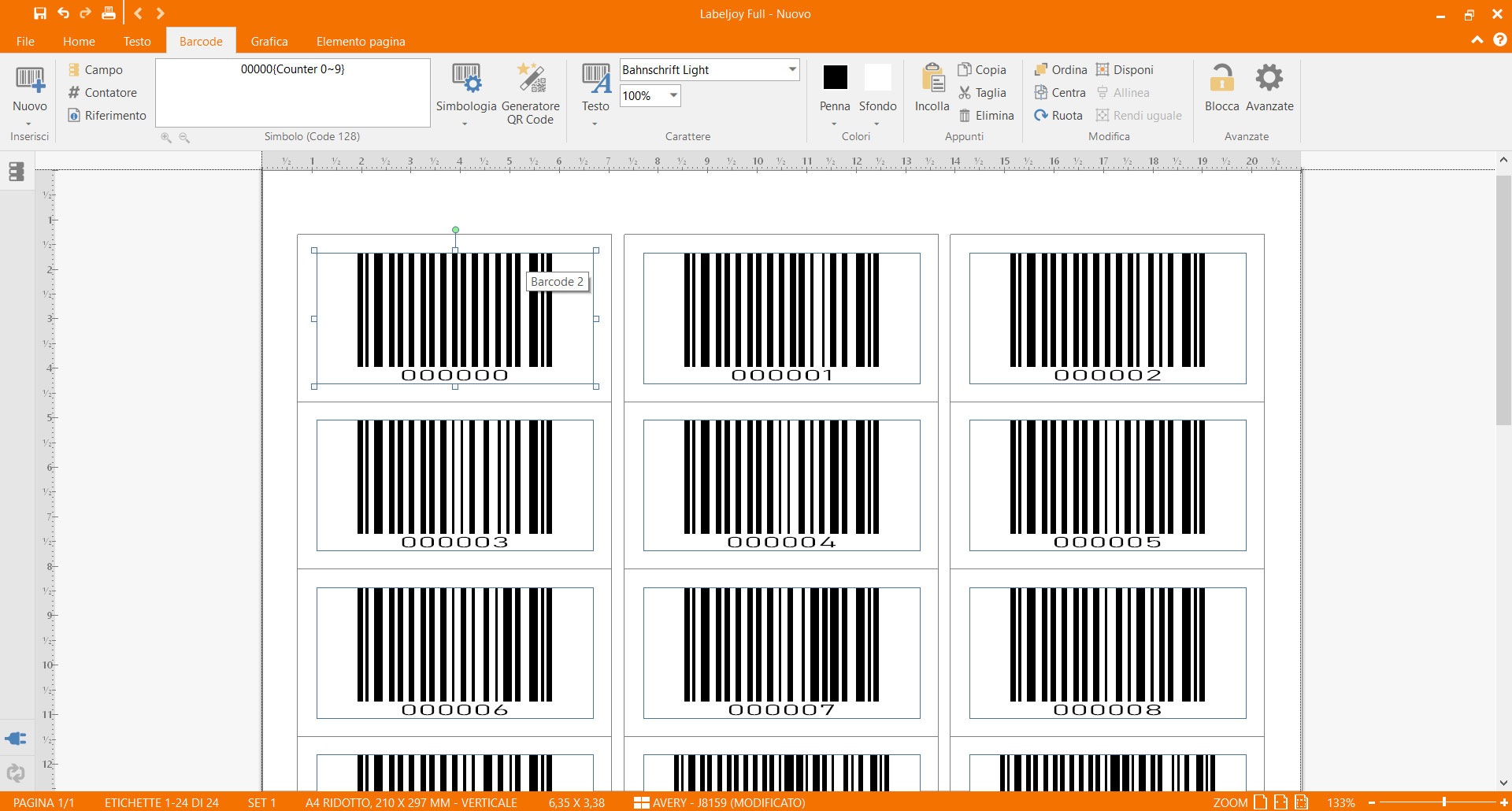Switch to the Grafica ribbon tab

tap(269, 41)
